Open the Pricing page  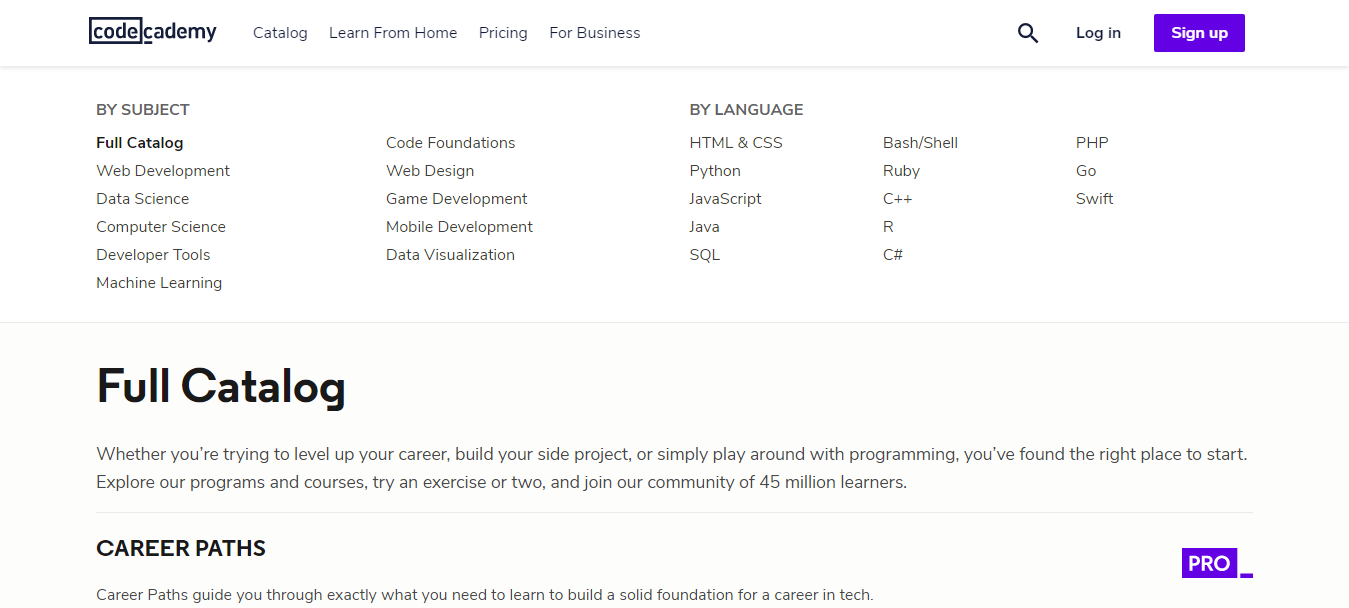pos(503,33)
